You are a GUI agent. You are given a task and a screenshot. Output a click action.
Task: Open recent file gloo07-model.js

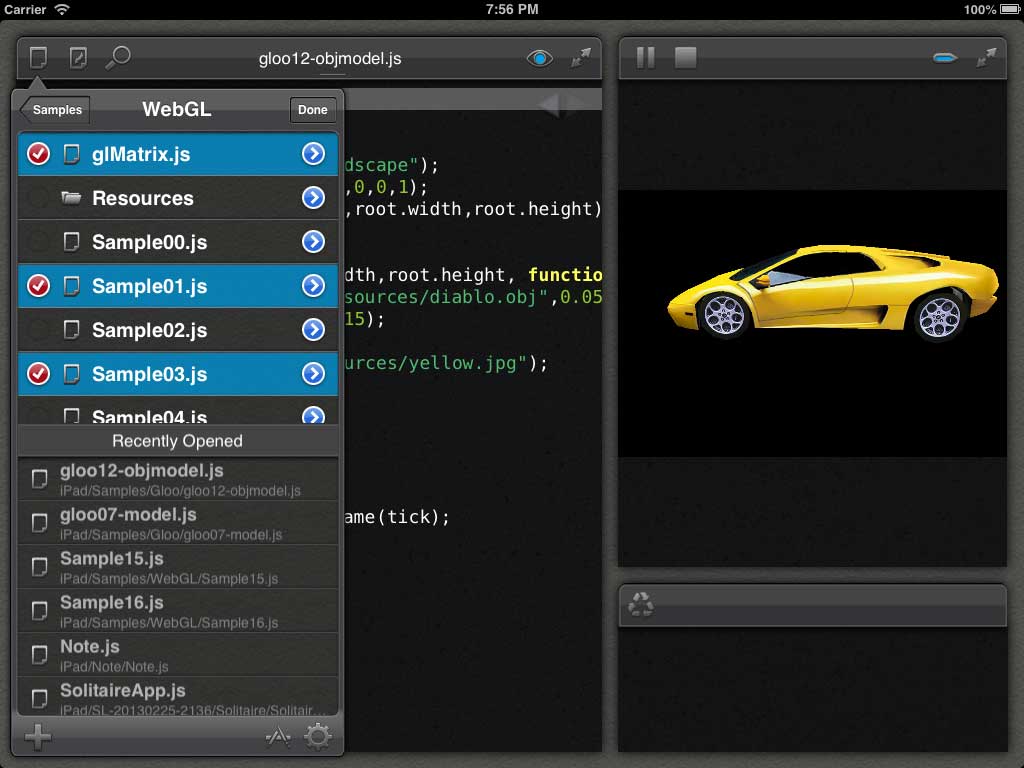pos(178,523)
